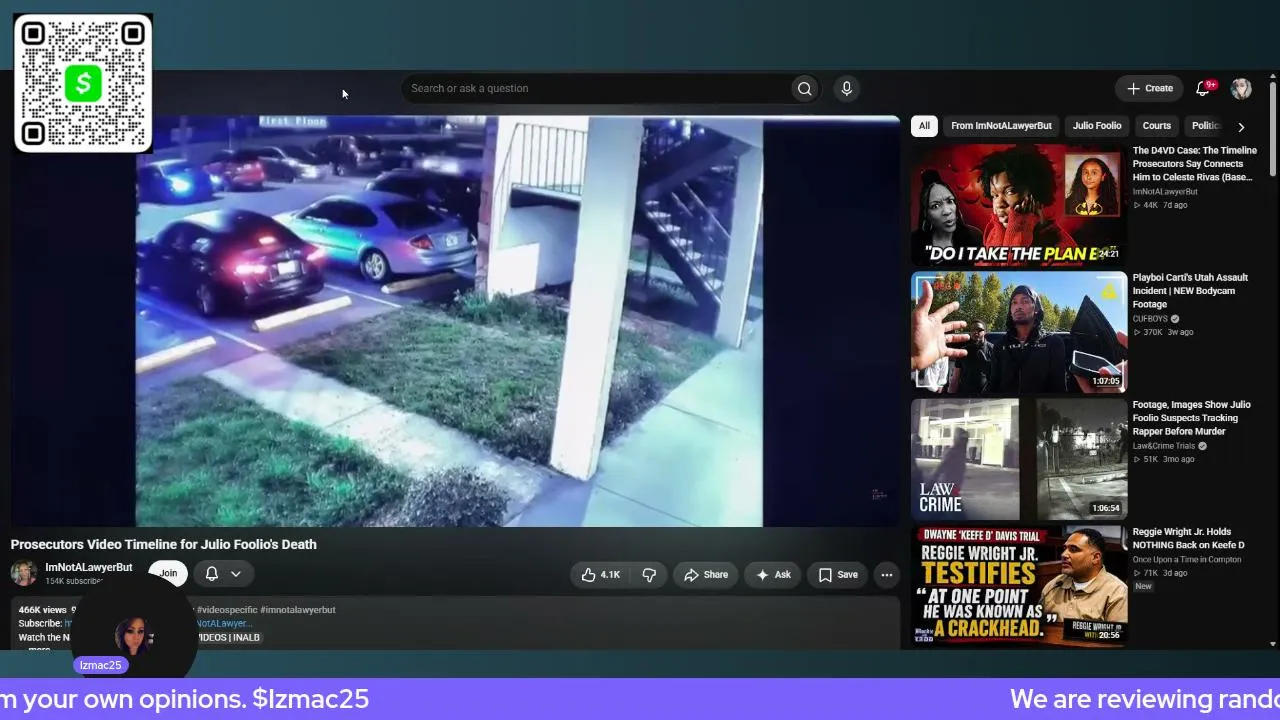Click ImNotALawyerBut channel under D4VD video
This screenshot has width=1280, height=720.
coord(1165,192)
